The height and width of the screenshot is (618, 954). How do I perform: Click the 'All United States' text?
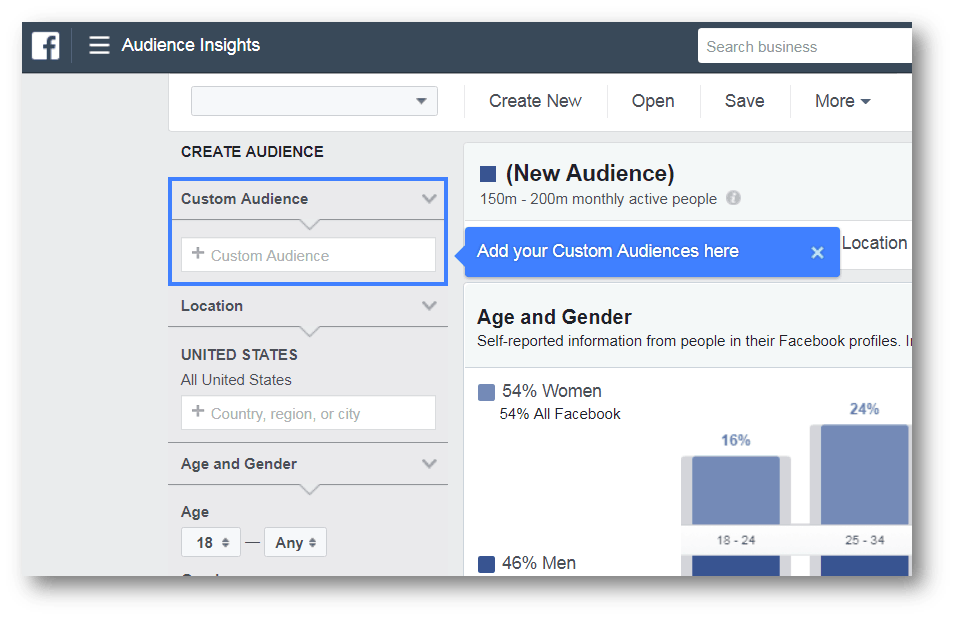(236, 380)
